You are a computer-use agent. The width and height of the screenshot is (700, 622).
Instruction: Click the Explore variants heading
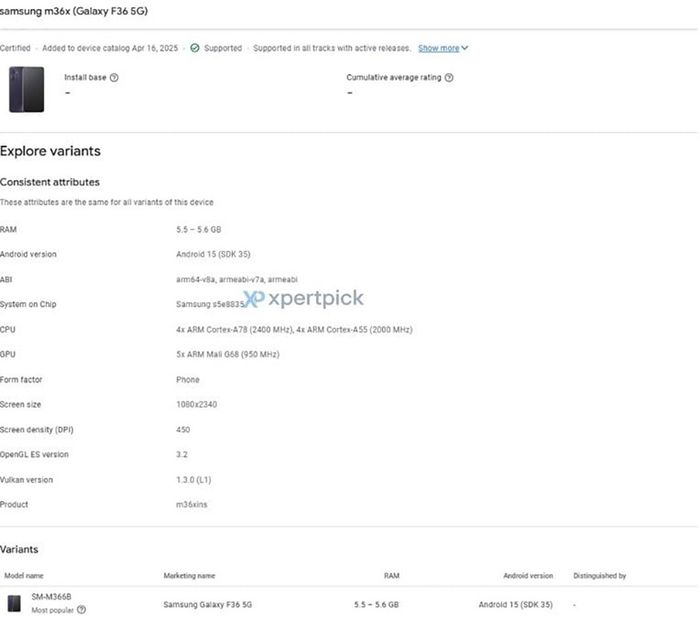point(50,151)
